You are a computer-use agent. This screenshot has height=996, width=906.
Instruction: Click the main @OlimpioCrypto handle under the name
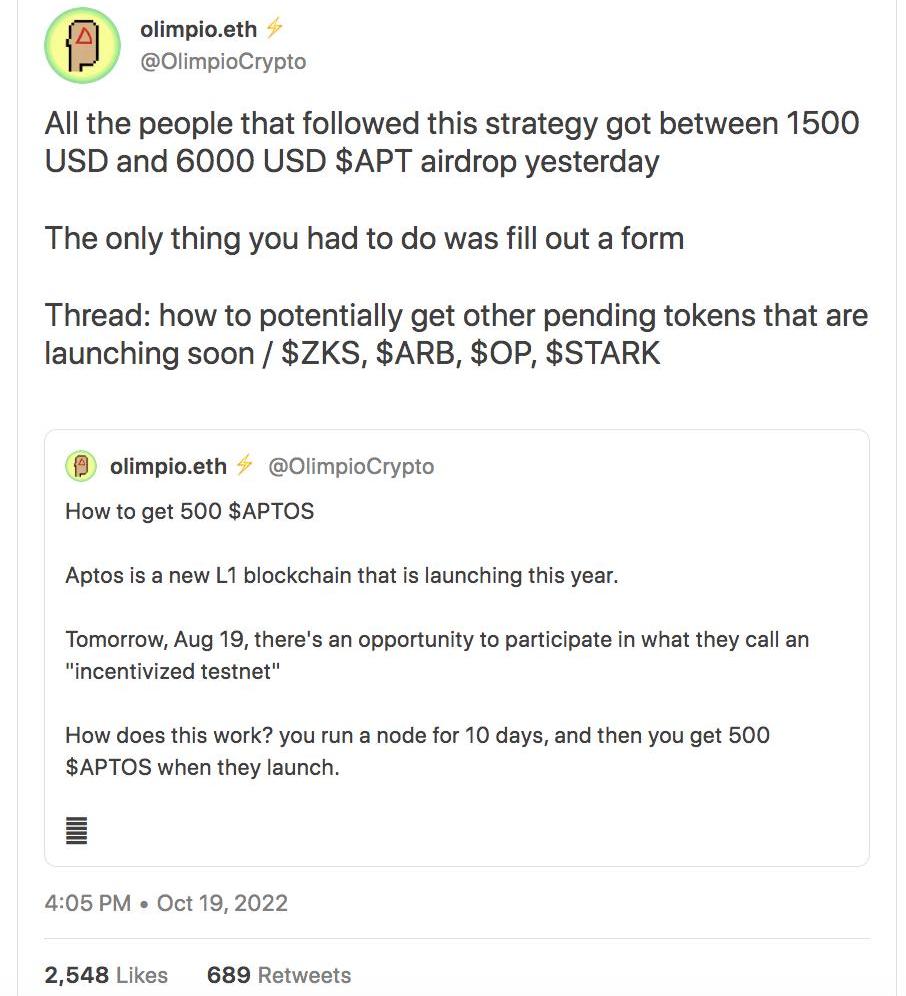click(223, 62)
